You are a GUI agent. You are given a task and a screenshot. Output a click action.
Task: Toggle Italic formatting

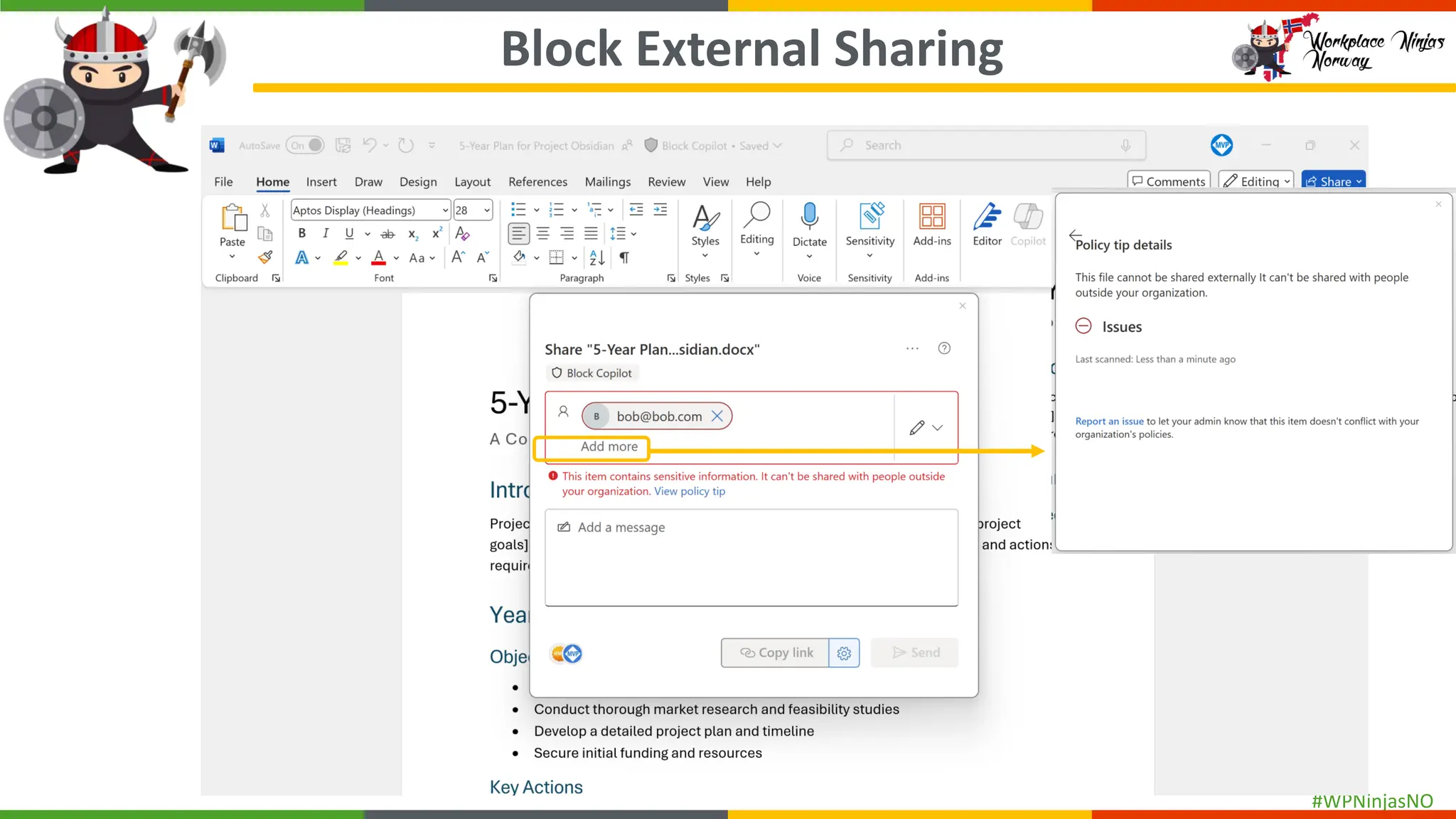point(326,233)
